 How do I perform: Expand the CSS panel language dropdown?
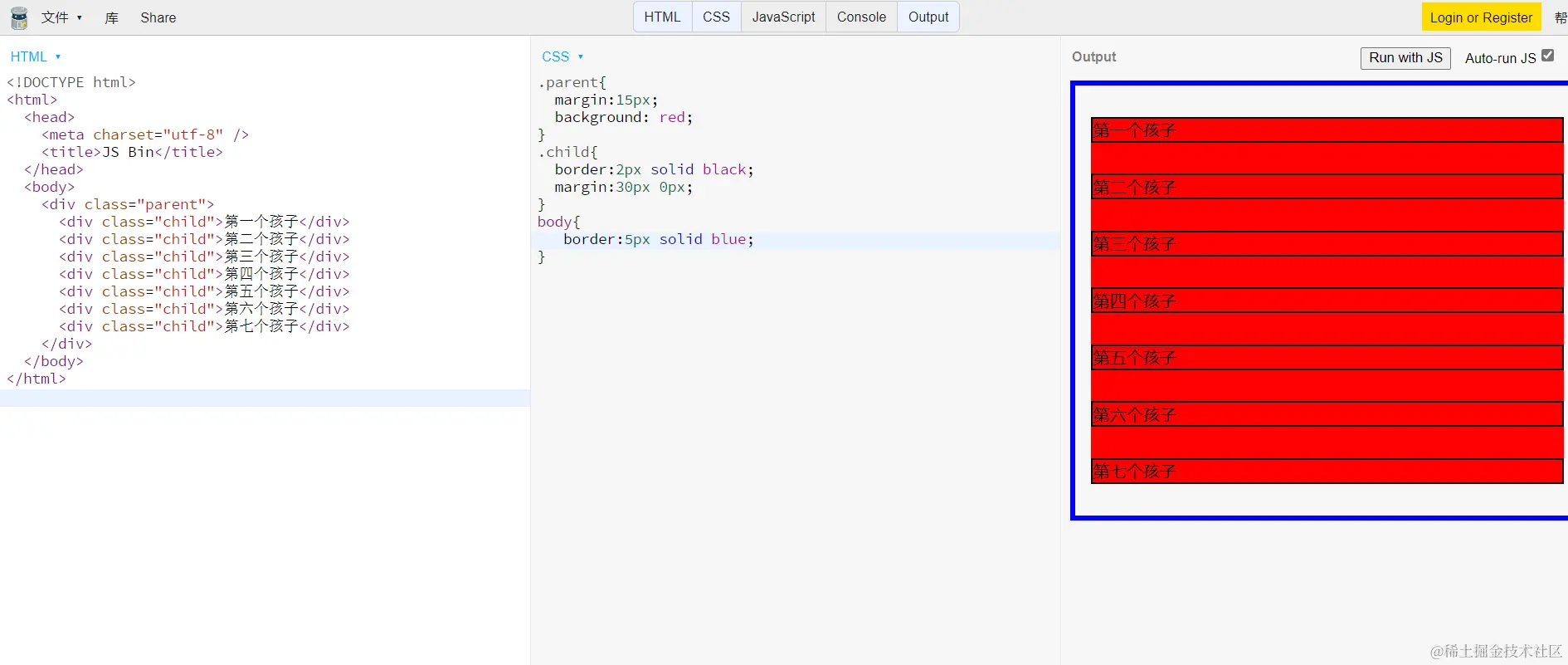pos(562,56)
